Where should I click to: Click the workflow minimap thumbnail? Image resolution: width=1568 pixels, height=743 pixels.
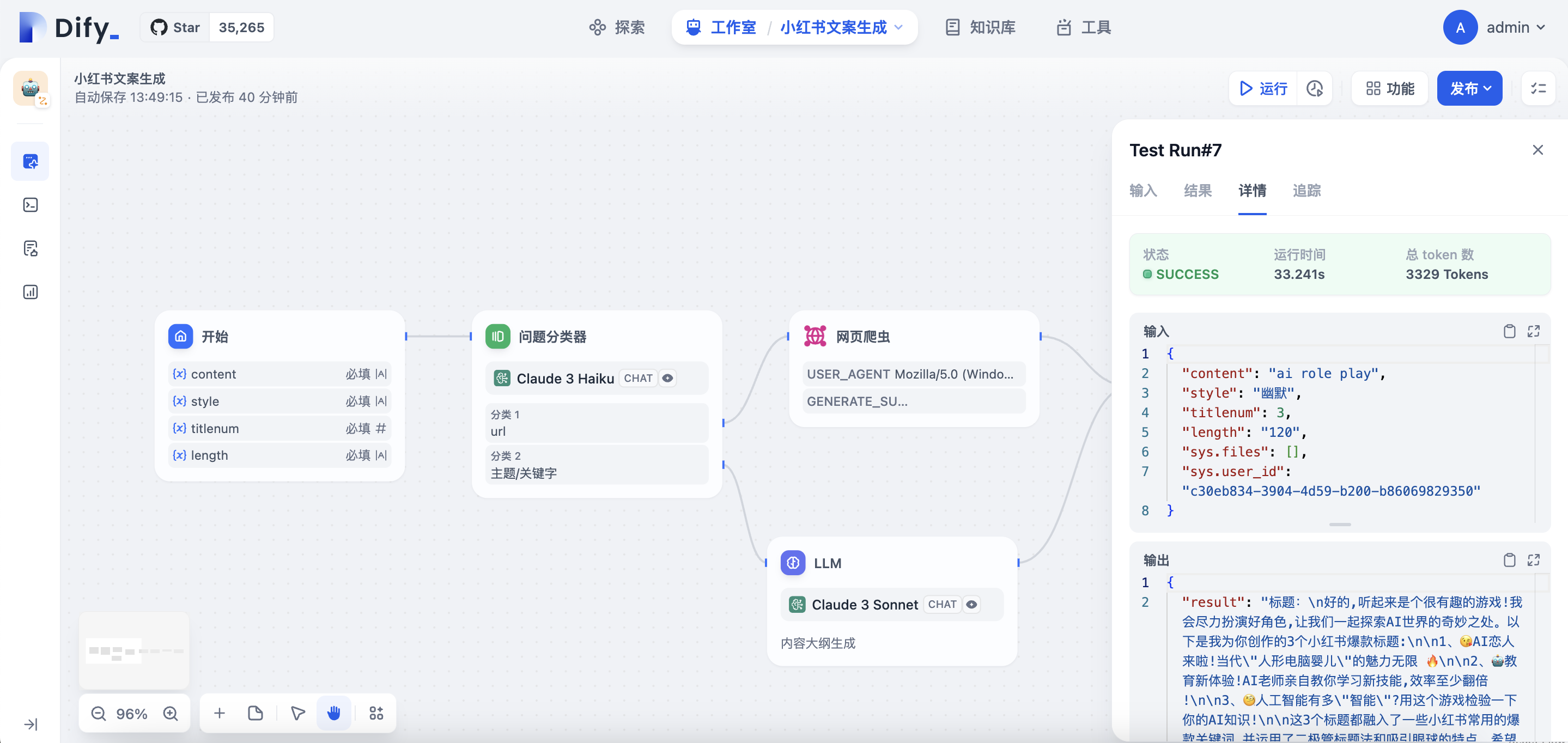[135, 650]
